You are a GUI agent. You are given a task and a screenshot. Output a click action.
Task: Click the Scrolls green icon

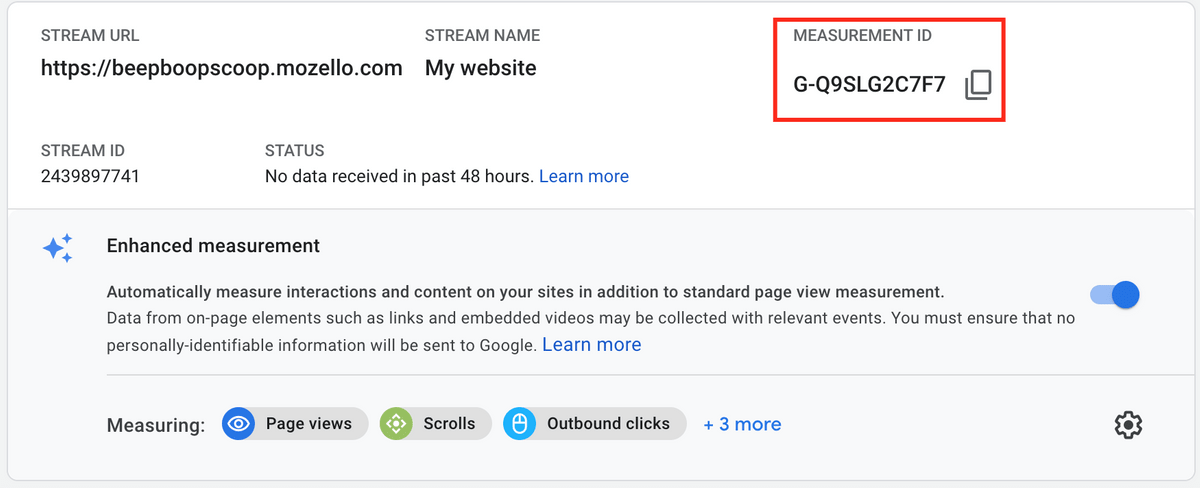click(396, 424)
